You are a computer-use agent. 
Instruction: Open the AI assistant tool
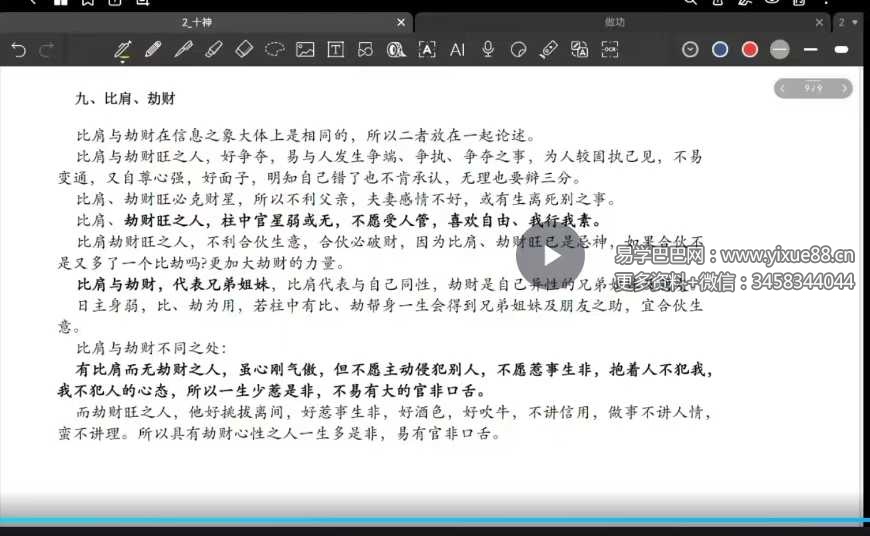point(457,49)
